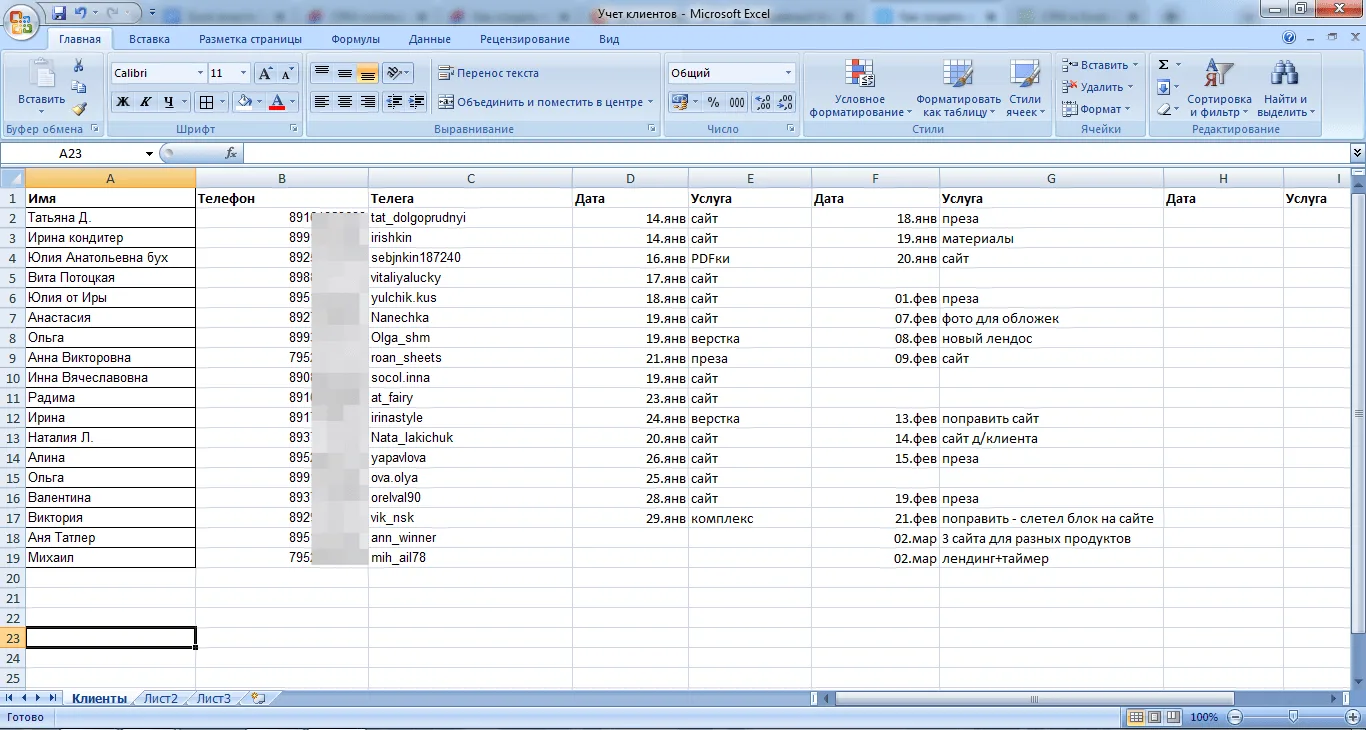Click the zoom slider handle
The image size is (1366, 730).
click(1293, 717)
